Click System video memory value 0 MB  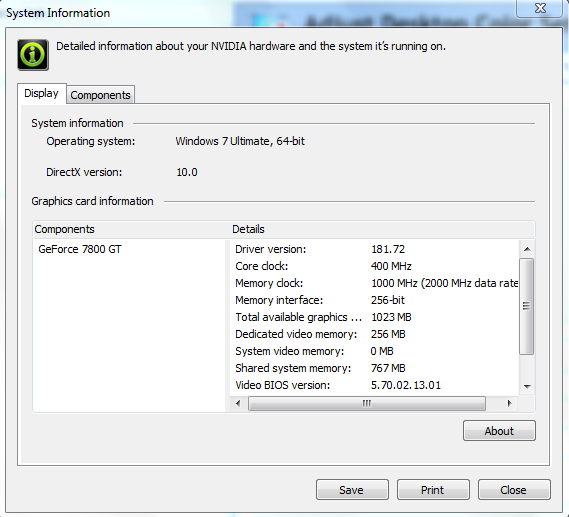[x=382, y=351]
